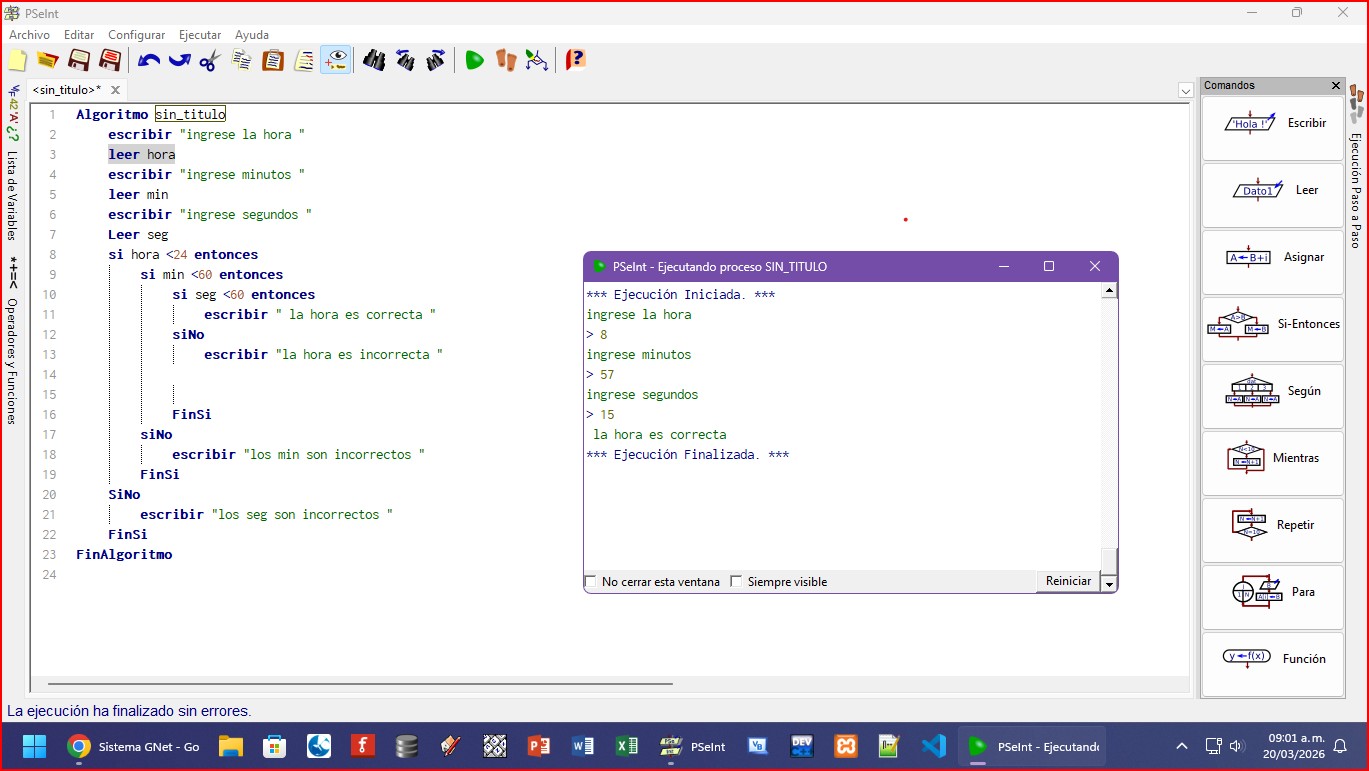Open the Find binoculars icon

coord(374,60)
